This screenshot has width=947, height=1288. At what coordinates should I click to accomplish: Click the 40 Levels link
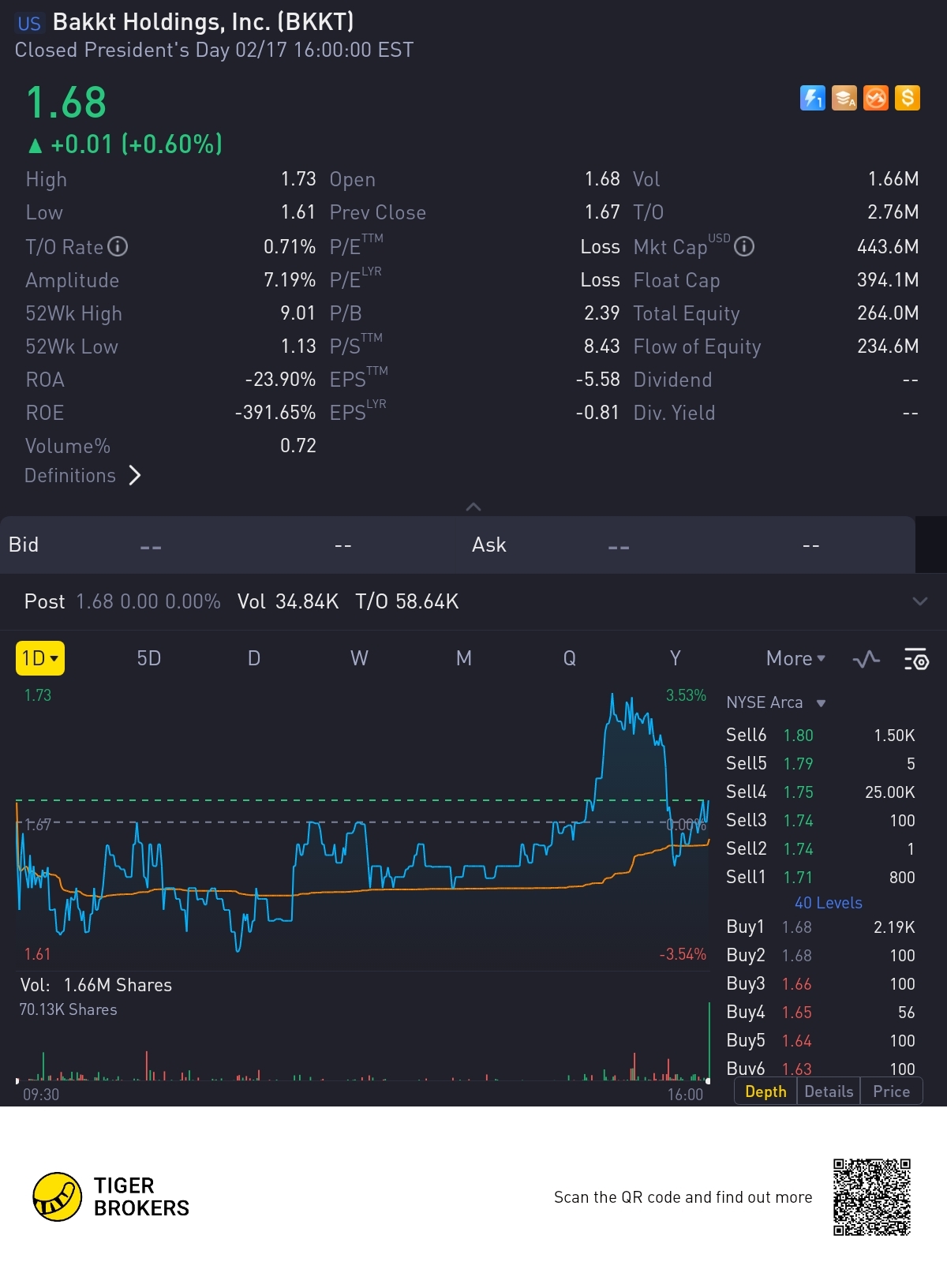coord(828,903)
